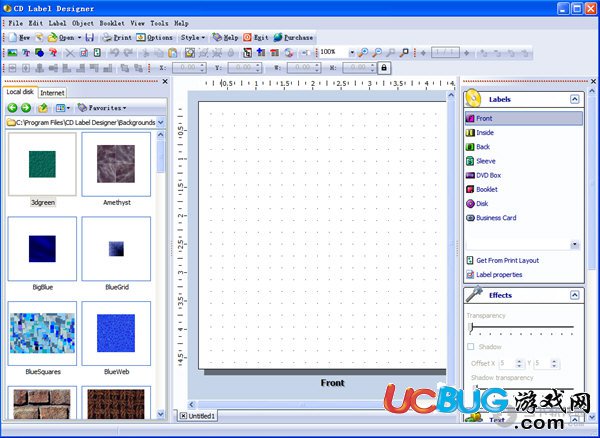Viewport: 600px width, 438px height.
Task: Select the BigBlue background thumbnail
Action: (x=42, y=249)
